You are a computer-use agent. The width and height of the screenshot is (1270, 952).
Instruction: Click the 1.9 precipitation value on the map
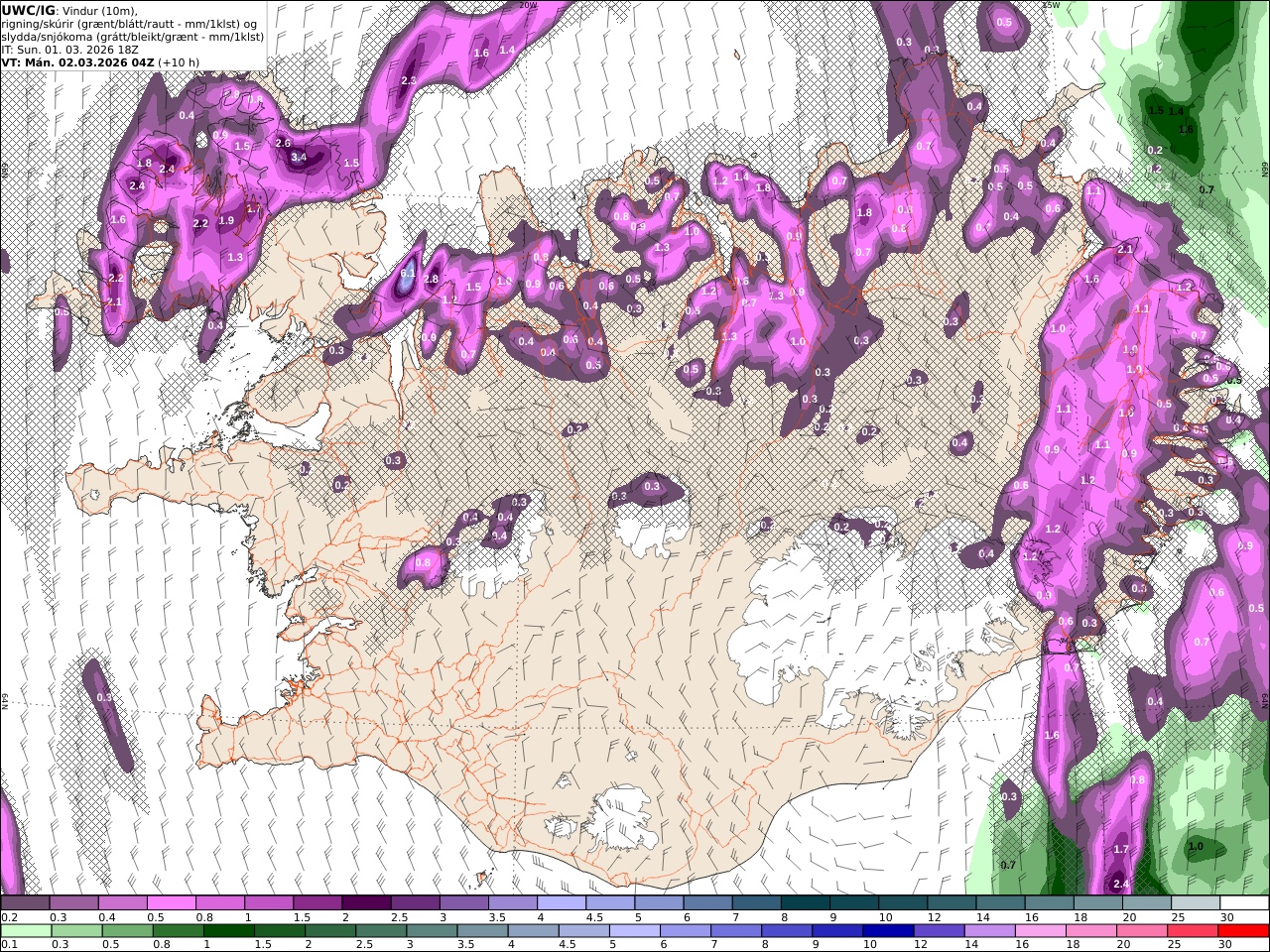(226, 221)
